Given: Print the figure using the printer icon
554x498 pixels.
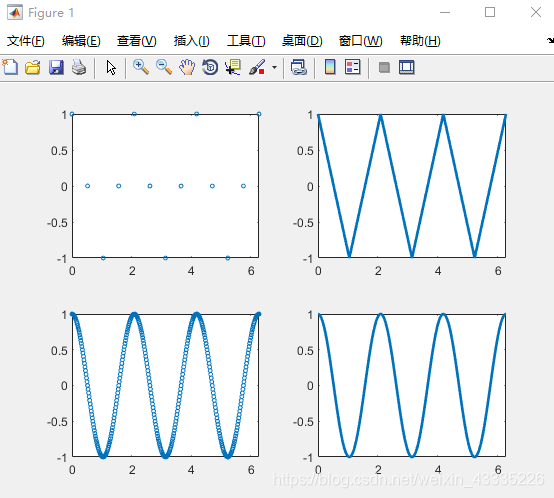Looking at the screenshot, I should (x=79, y=67).
